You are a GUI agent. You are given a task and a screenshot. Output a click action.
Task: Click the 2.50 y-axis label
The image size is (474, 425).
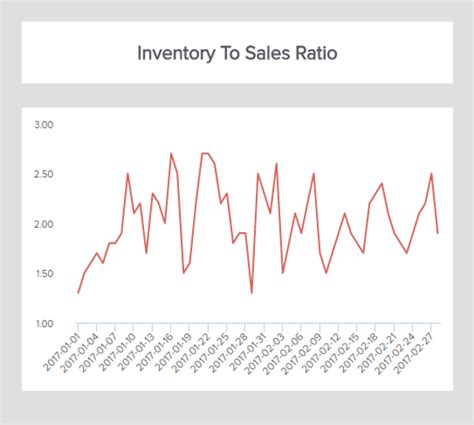(x=44, y=174)
